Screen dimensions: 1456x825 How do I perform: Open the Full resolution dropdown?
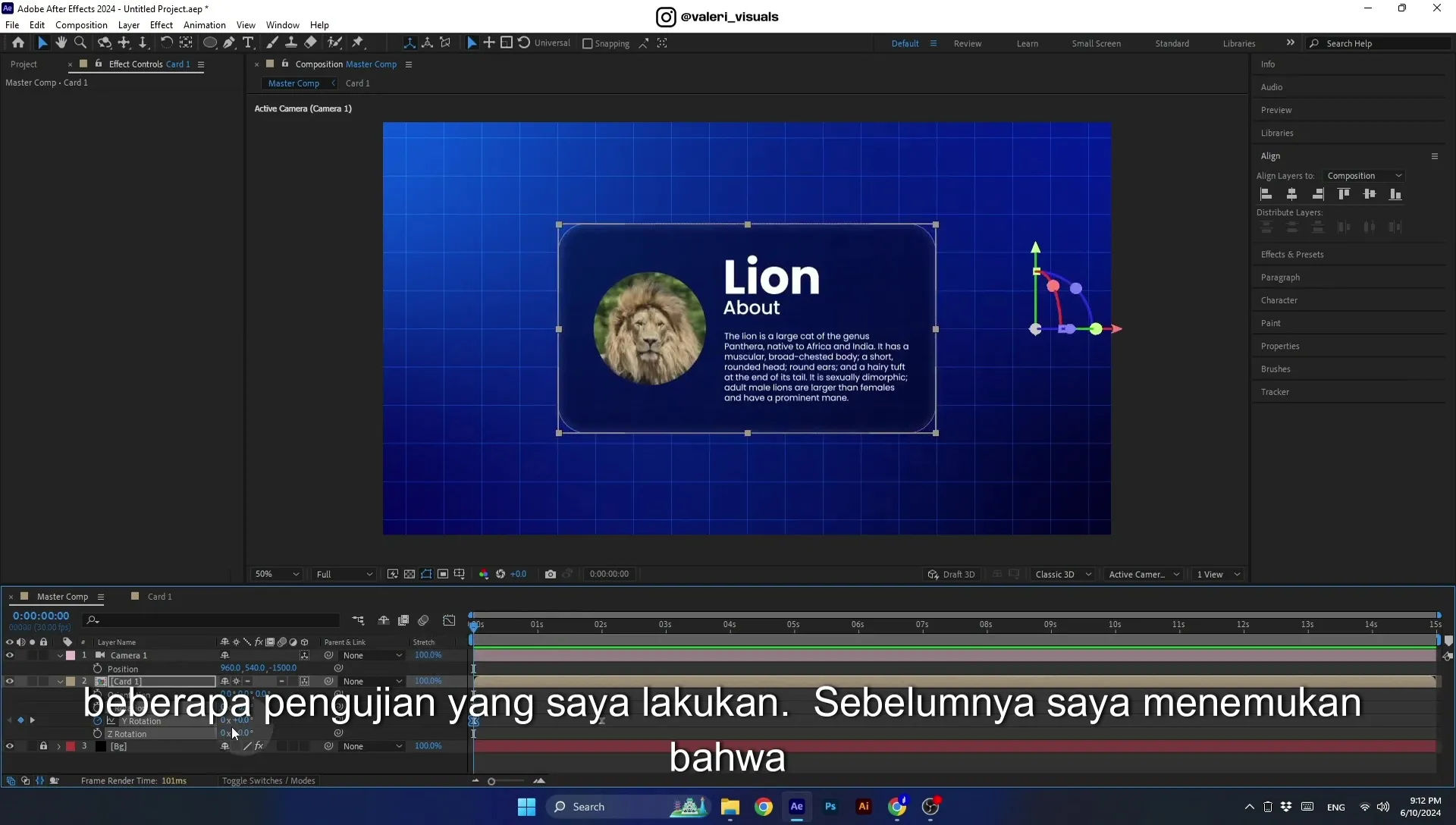(x=344, y=575)
